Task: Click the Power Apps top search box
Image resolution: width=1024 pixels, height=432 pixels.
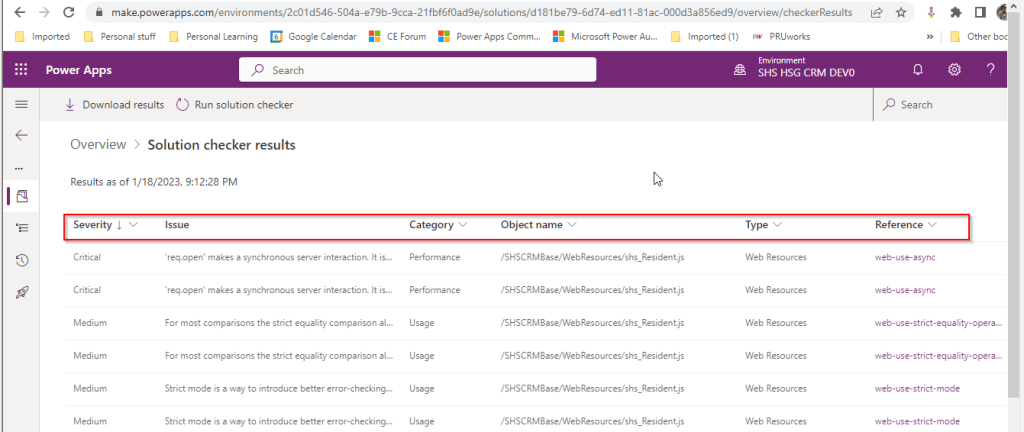Action: [x=417, y=70]
